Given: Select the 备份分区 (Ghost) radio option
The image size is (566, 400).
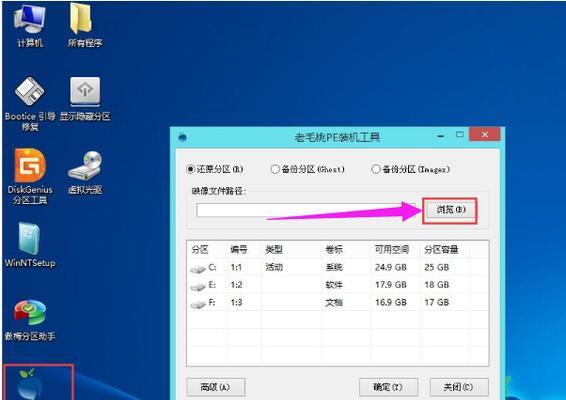Looking at the screenshot, I should point(275,169).
